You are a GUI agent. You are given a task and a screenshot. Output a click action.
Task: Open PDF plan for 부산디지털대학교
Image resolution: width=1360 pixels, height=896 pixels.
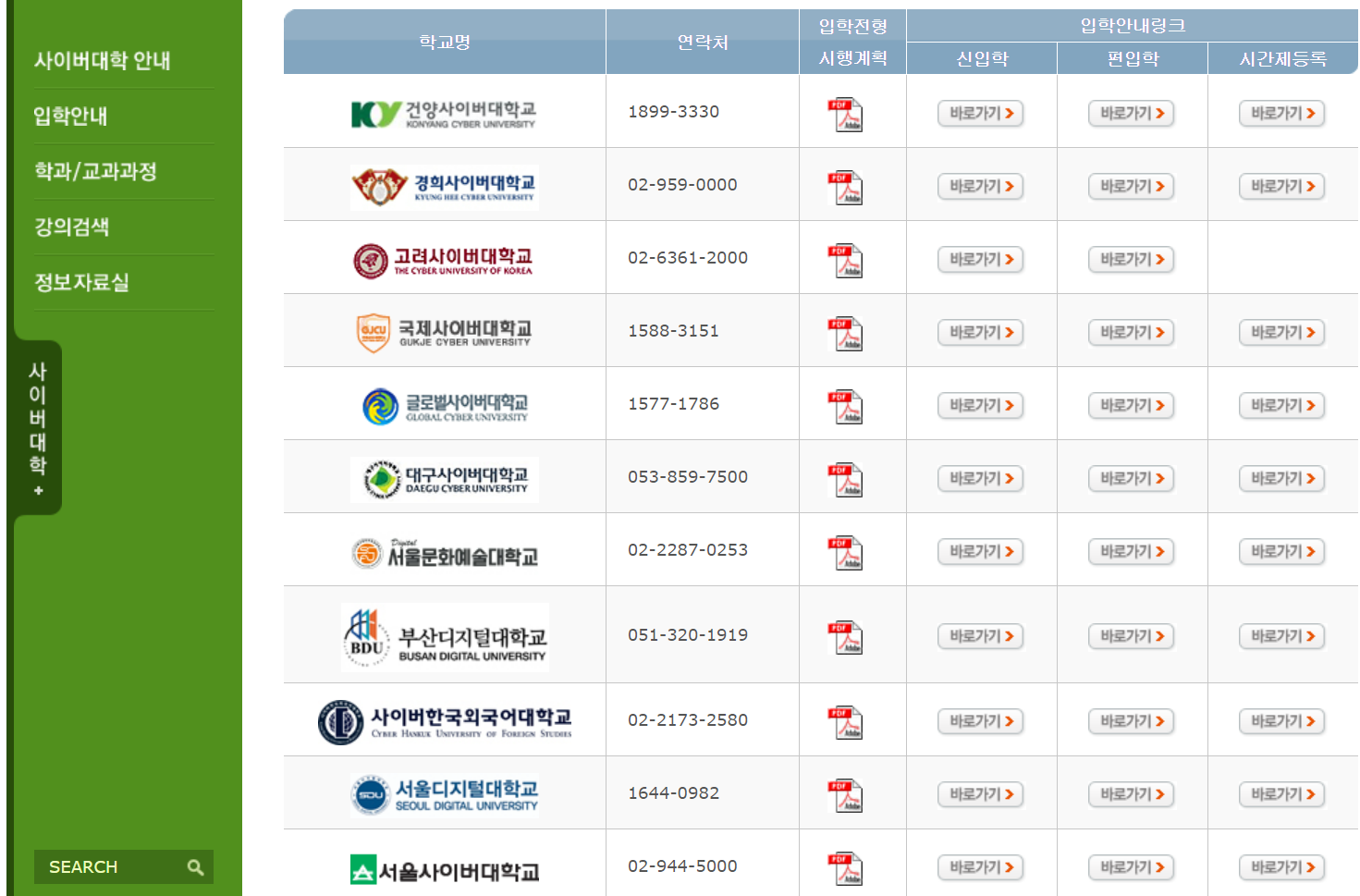pos(845,638)
